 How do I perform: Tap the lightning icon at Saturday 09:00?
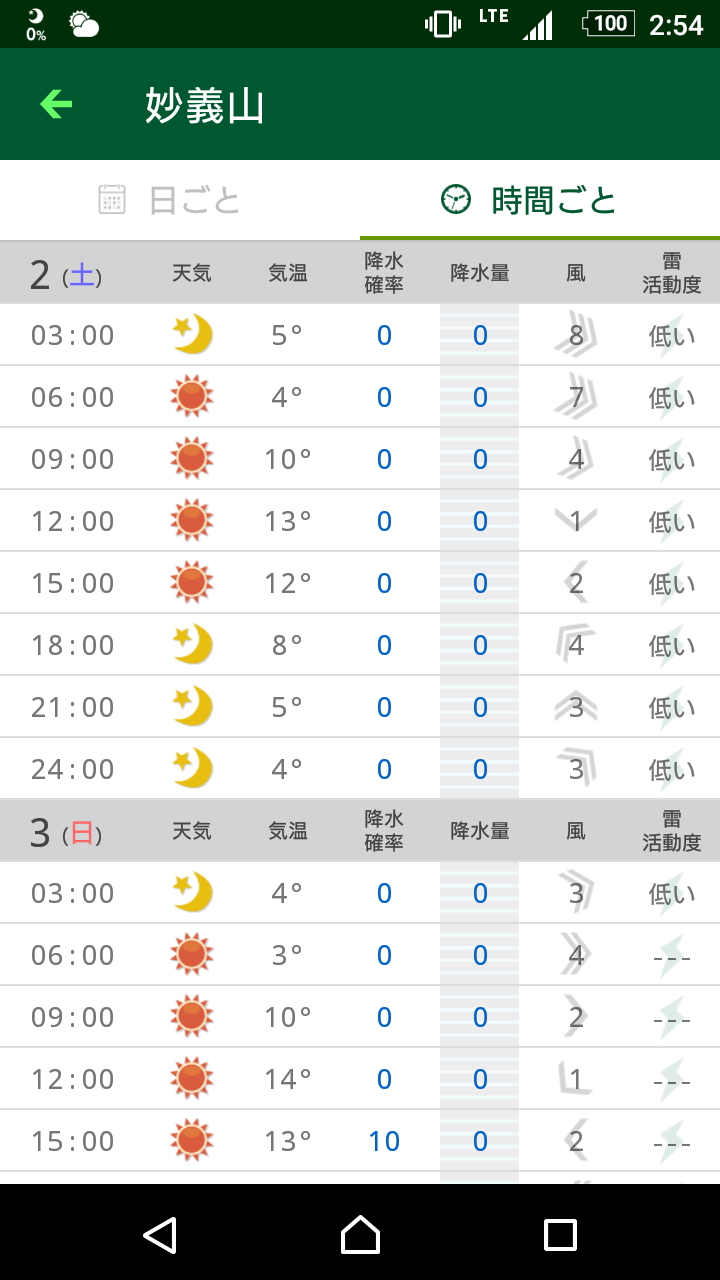(x=671, y=458)
